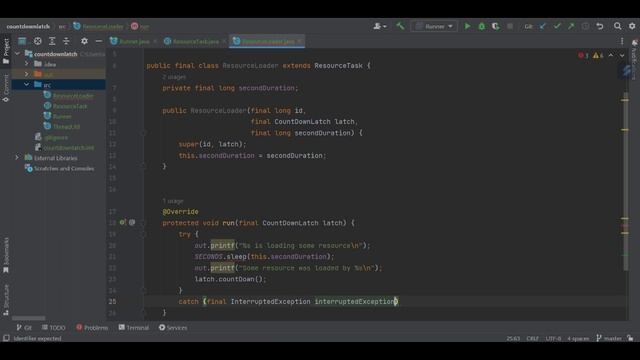Image resolution: width=640 pixels, height=360 pixels.
Task: Change indent setting 4 spaces
Action: pyautogui.click(x=578, y=338)
